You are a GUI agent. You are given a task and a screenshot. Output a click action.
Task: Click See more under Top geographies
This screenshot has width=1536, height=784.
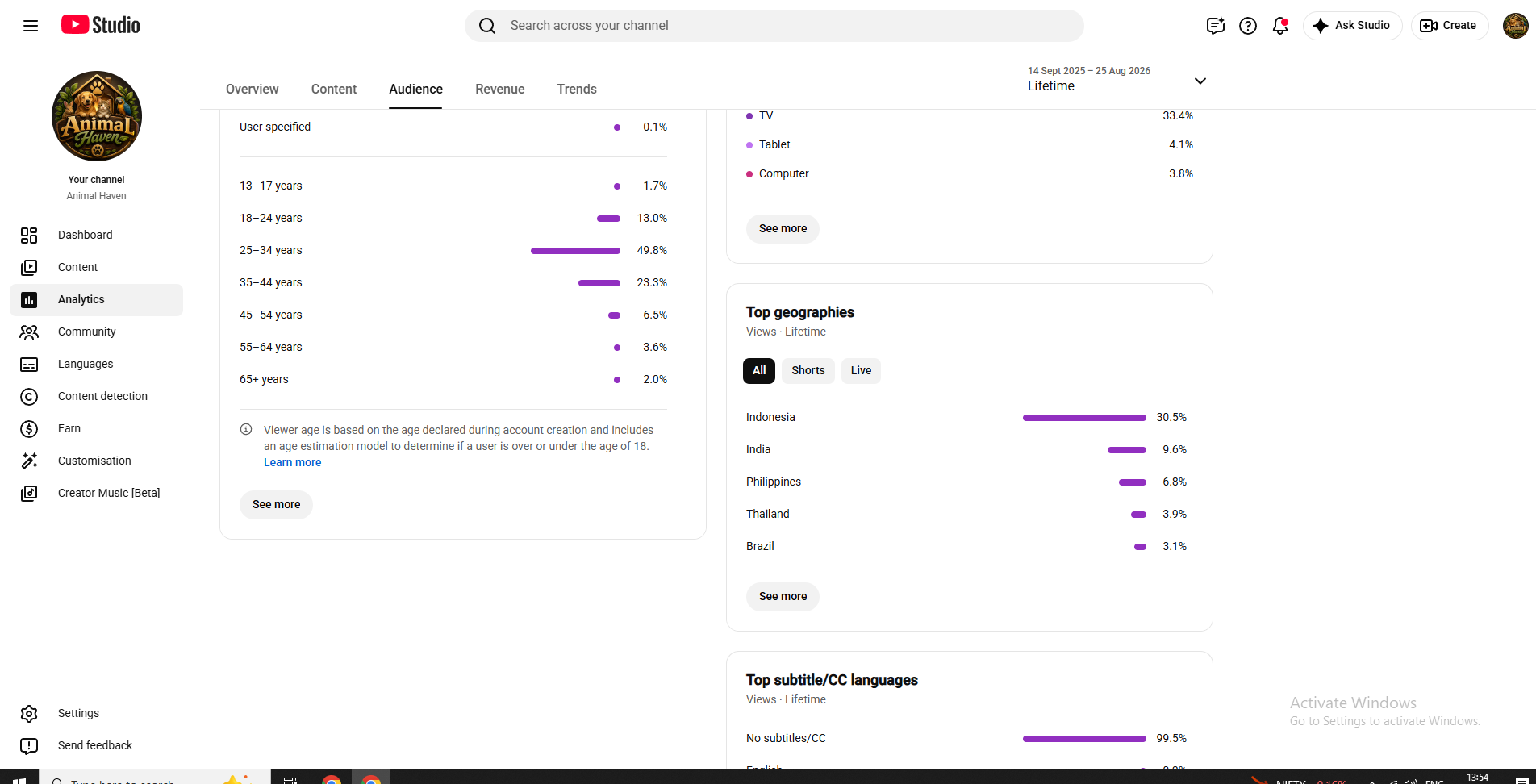click(783, 597)
